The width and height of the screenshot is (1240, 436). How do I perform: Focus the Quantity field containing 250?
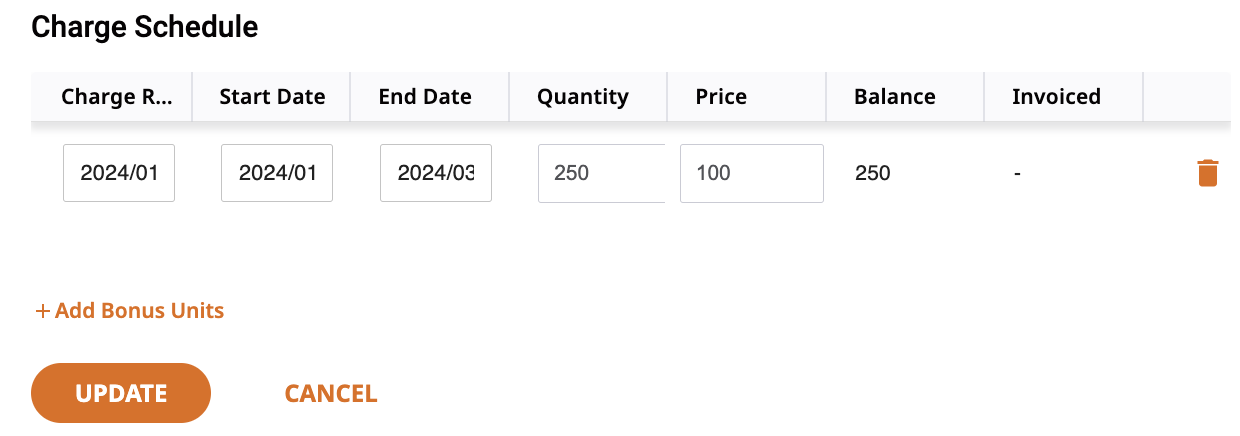pos(601,173)
